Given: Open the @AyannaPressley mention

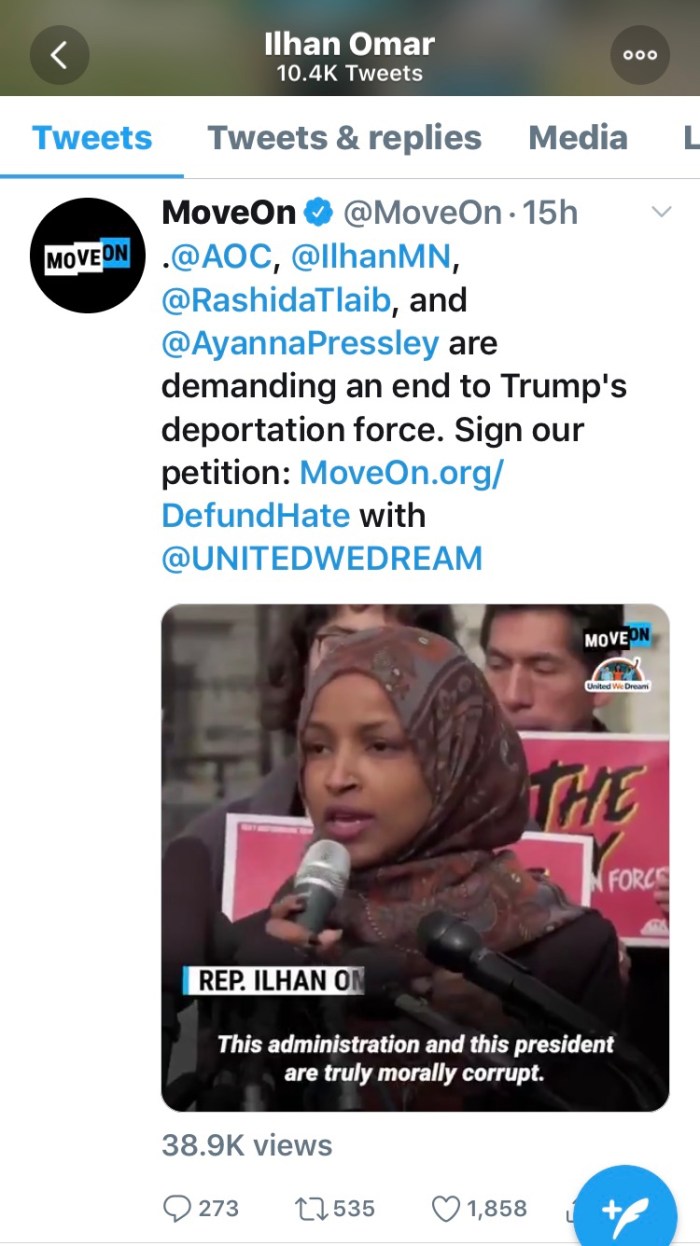Looking at the screenshot, I should click(x=300, y=343).
